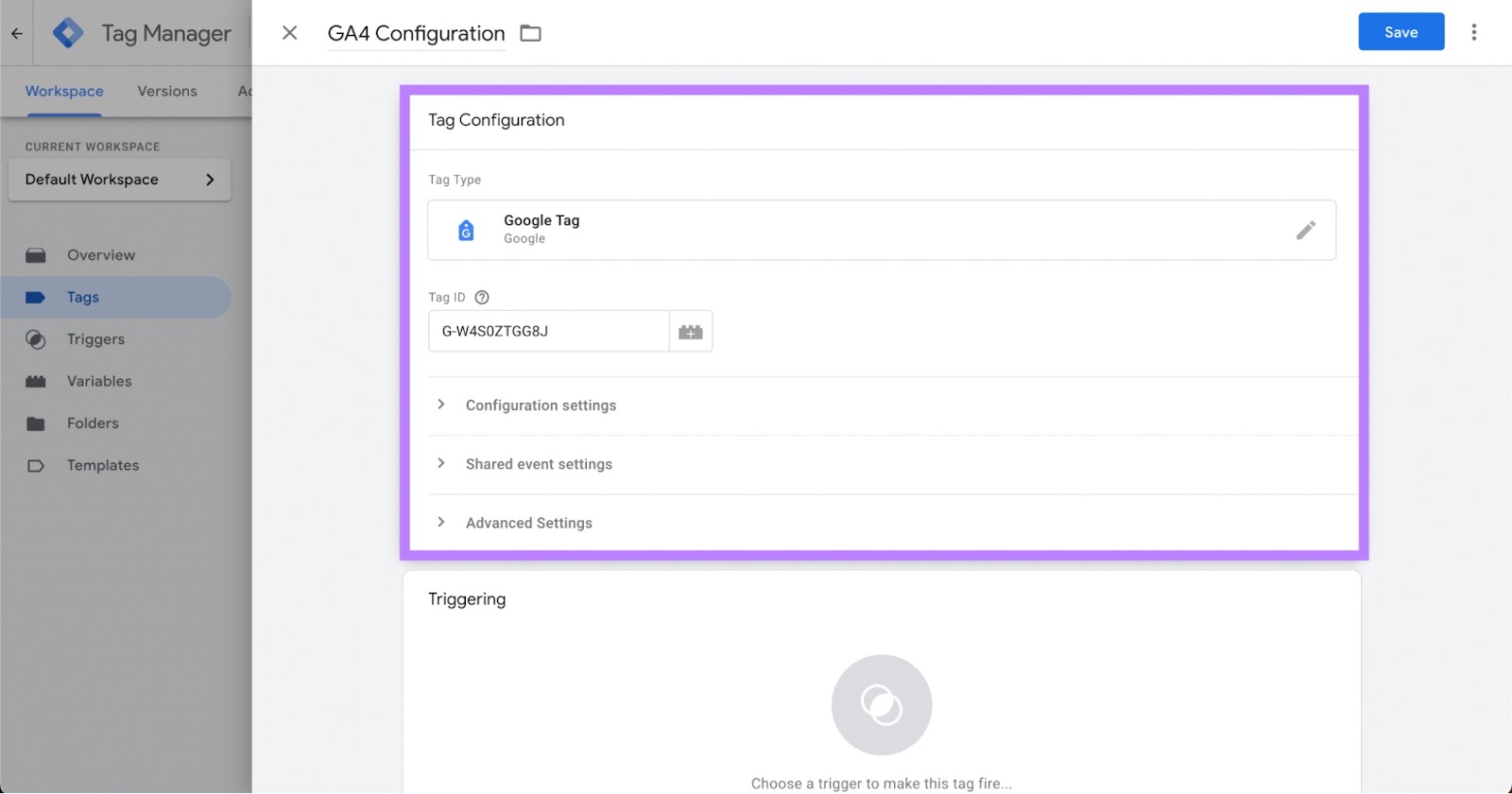The height and width of the screenshot is (794, 1512).
Task: Click the pencil icon to edit tag type
Action: tap(1305, 231)
